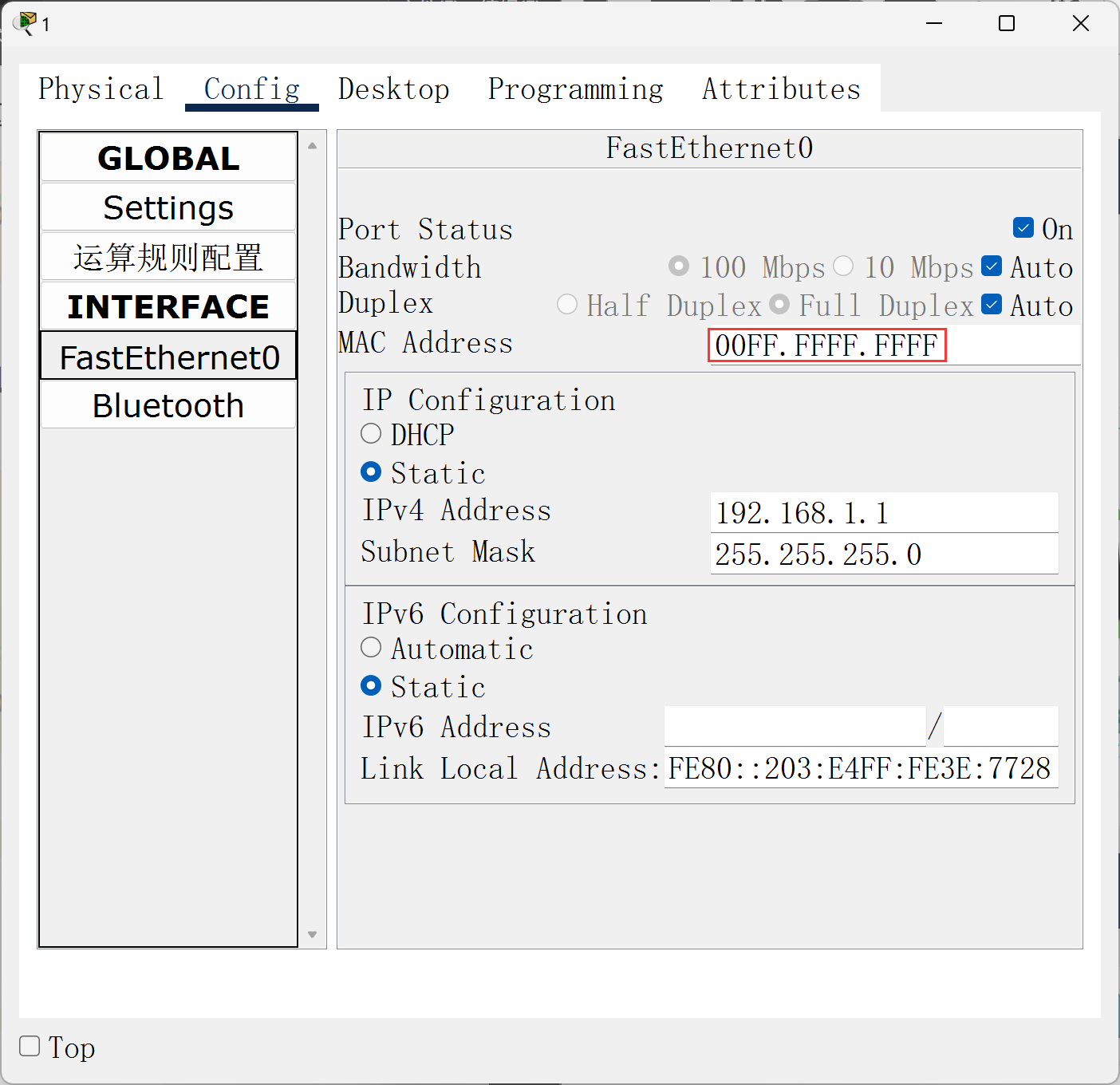The width and height of the screenshot is (1120, 1085).
Task: Click the sidebar scroll-down arrow
Action: [313, 934]
